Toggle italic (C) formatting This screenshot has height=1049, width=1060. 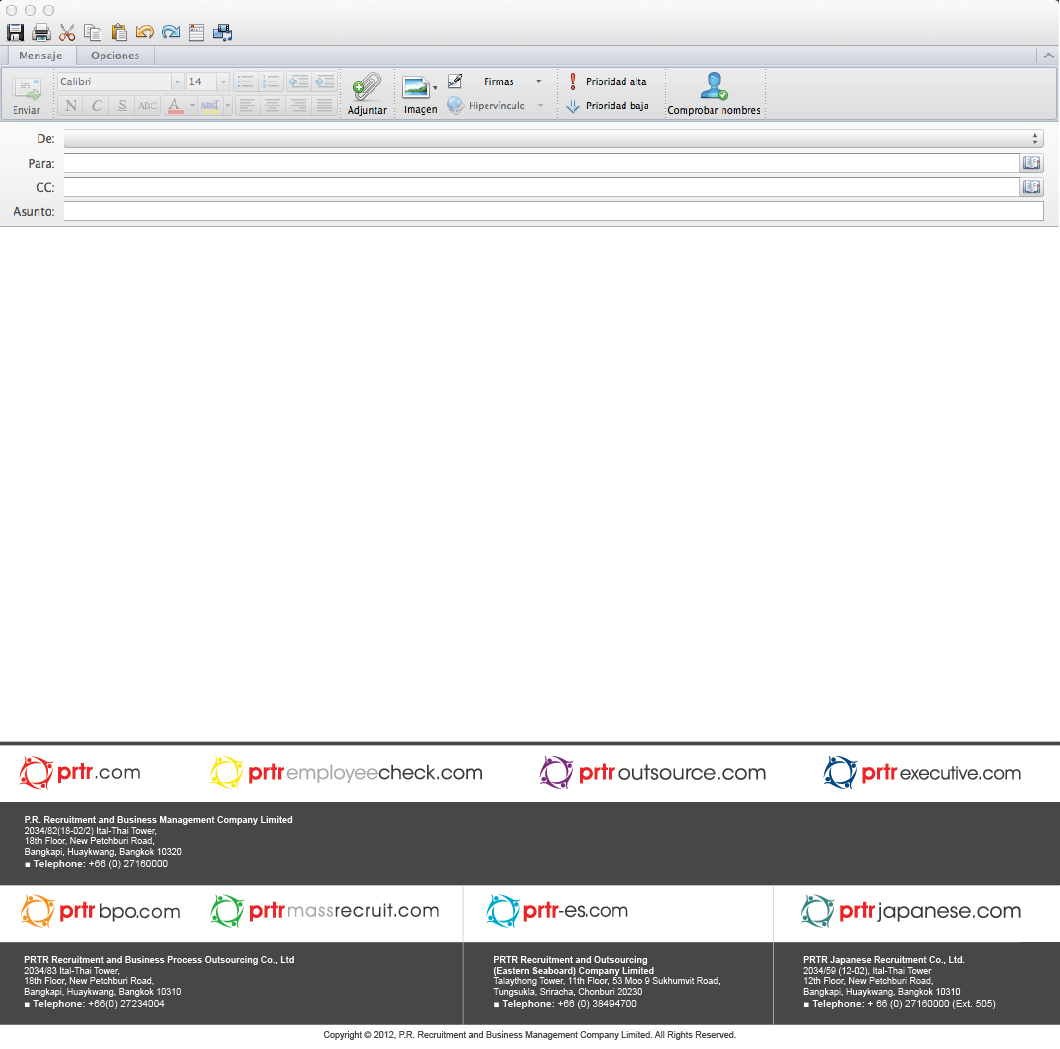tap(96, 106)
